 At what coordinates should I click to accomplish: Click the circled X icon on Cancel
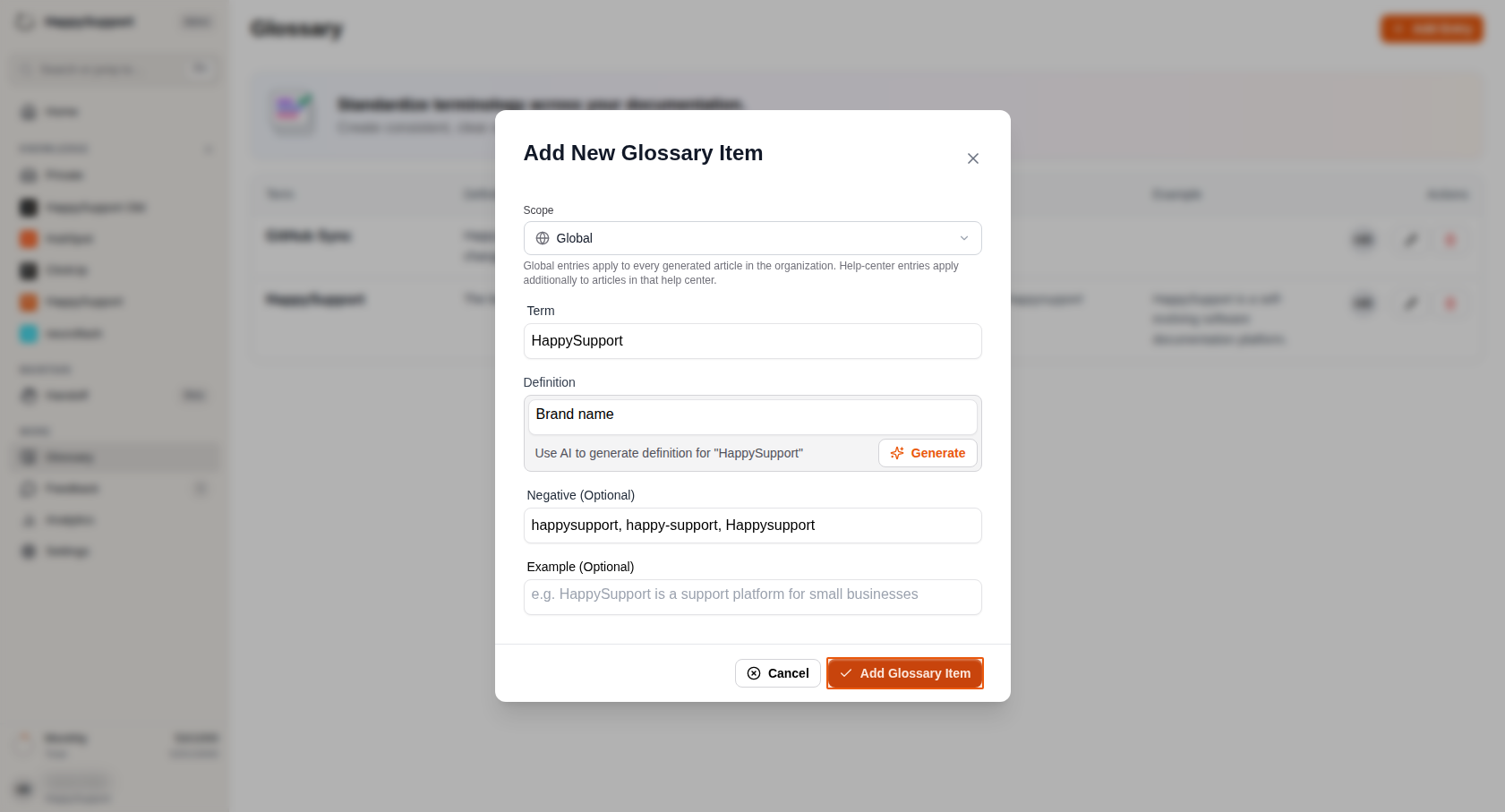(x=754, y=673)
